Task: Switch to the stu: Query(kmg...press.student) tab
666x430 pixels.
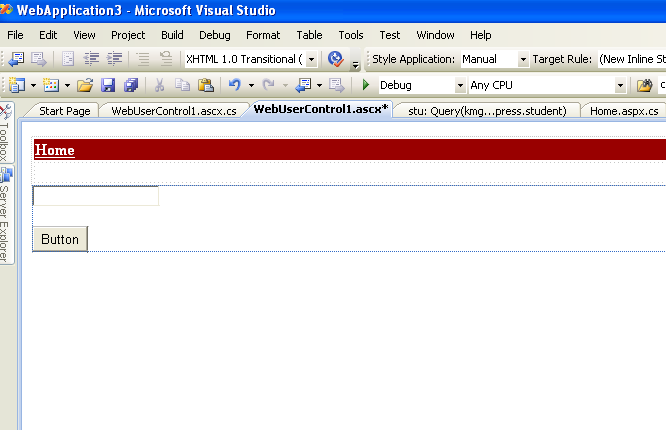Action: click(487, 111)
